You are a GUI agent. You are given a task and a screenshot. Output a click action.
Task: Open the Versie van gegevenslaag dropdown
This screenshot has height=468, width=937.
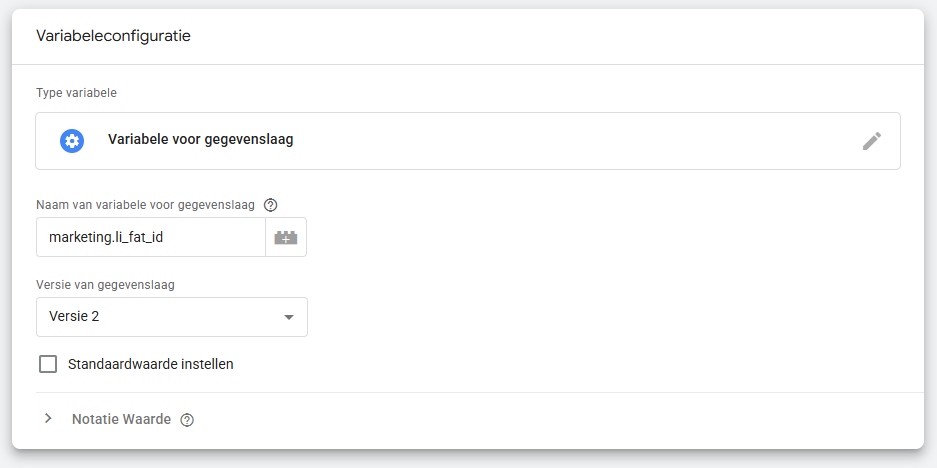(x=171, y=317)
